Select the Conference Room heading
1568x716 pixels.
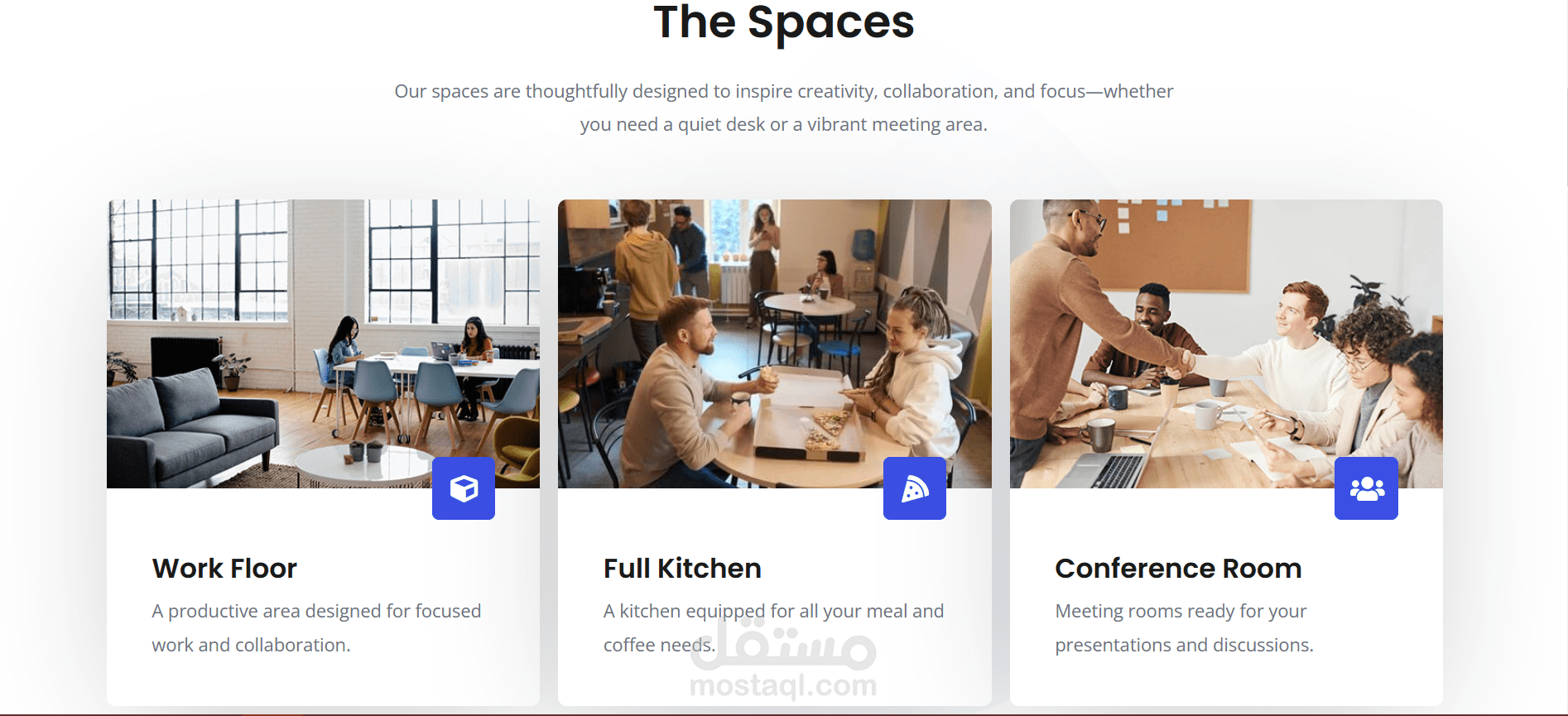1178,569
